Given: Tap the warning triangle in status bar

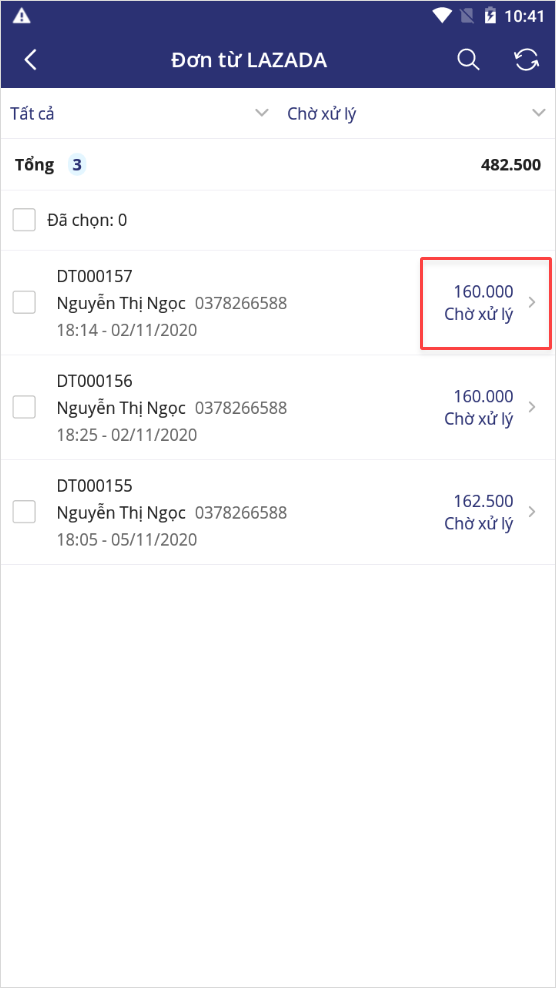Looking at the screenshot, I should pos(22,16).
